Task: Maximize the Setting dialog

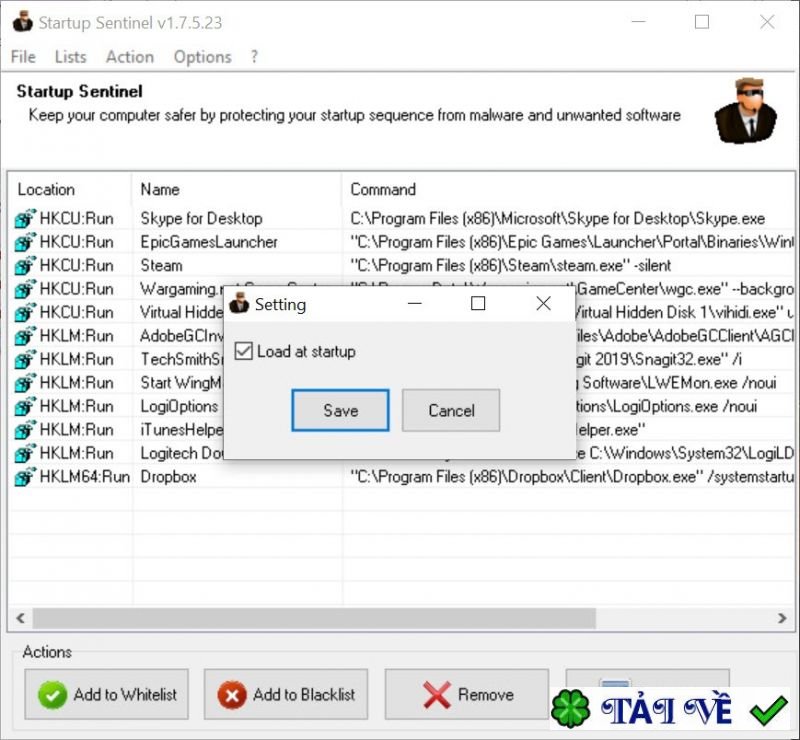Action: click(478, 303)
